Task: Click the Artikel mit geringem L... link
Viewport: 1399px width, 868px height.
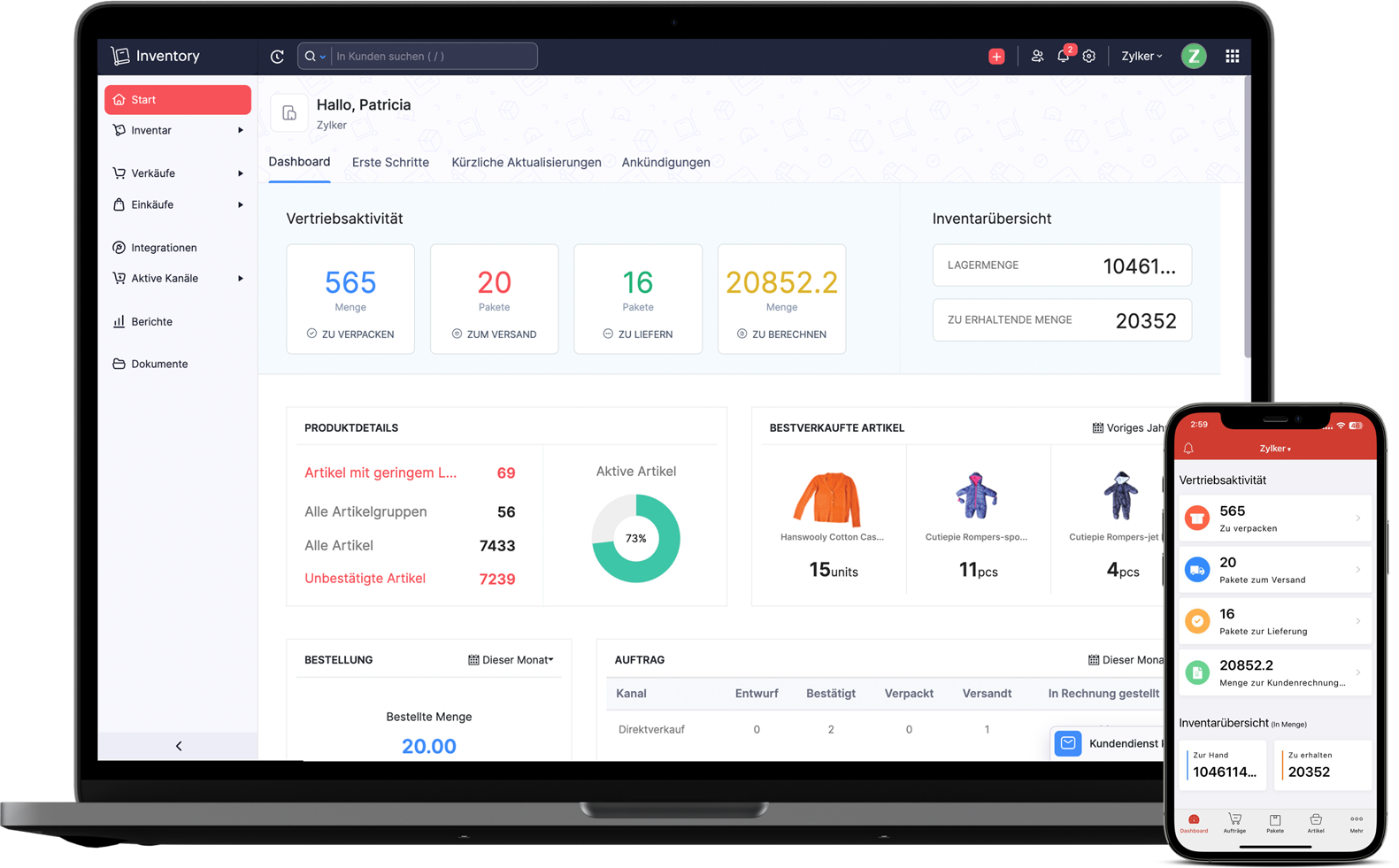Action: 380,472
